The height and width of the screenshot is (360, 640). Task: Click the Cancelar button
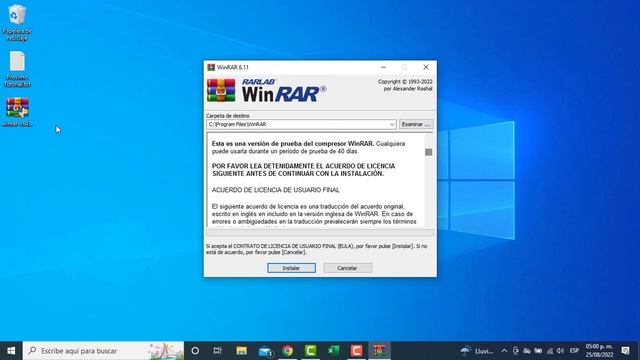(347, 268)
